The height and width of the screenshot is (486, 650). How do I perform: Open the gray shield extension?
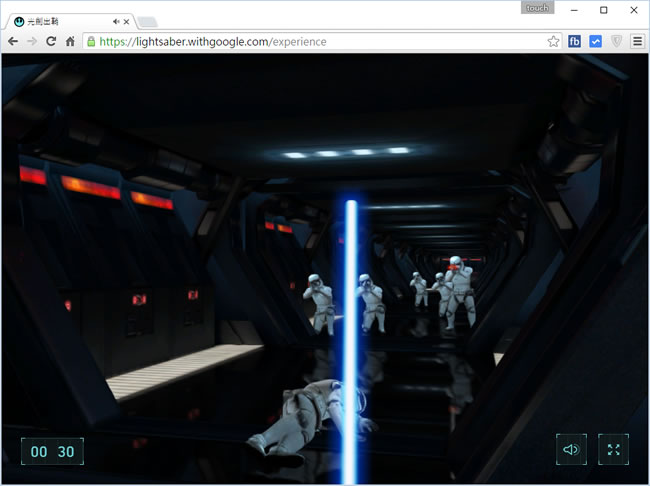click(616, 41)
